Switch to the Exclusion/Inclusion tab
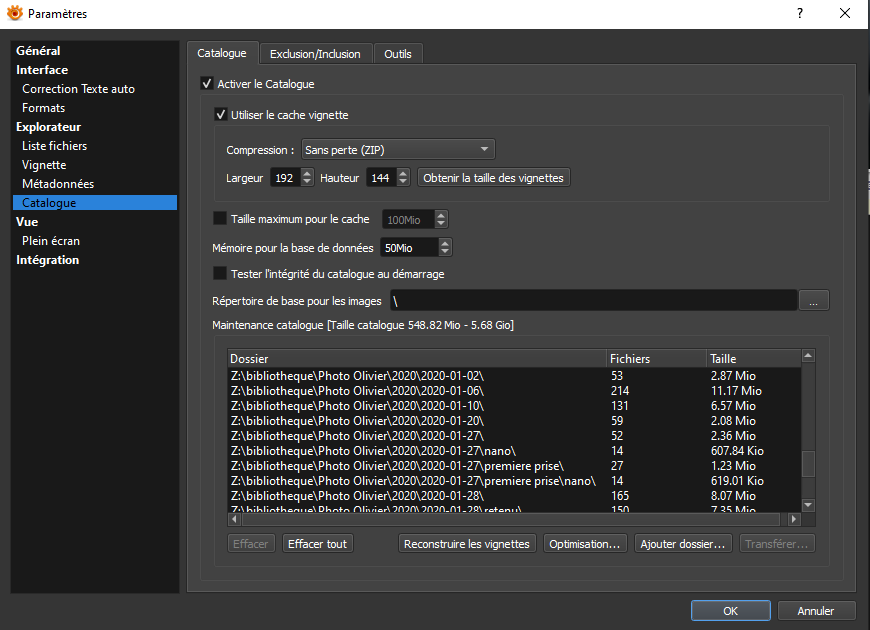Screen dimensions: 870x630 [x=315, y=54]
